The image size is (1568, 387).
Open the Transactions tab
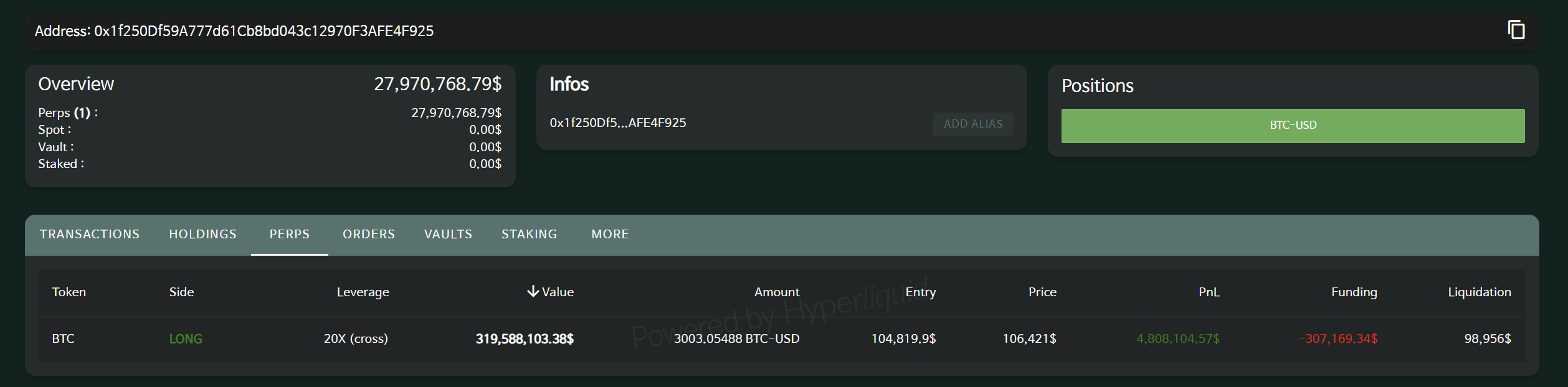(x=90, y=235)
